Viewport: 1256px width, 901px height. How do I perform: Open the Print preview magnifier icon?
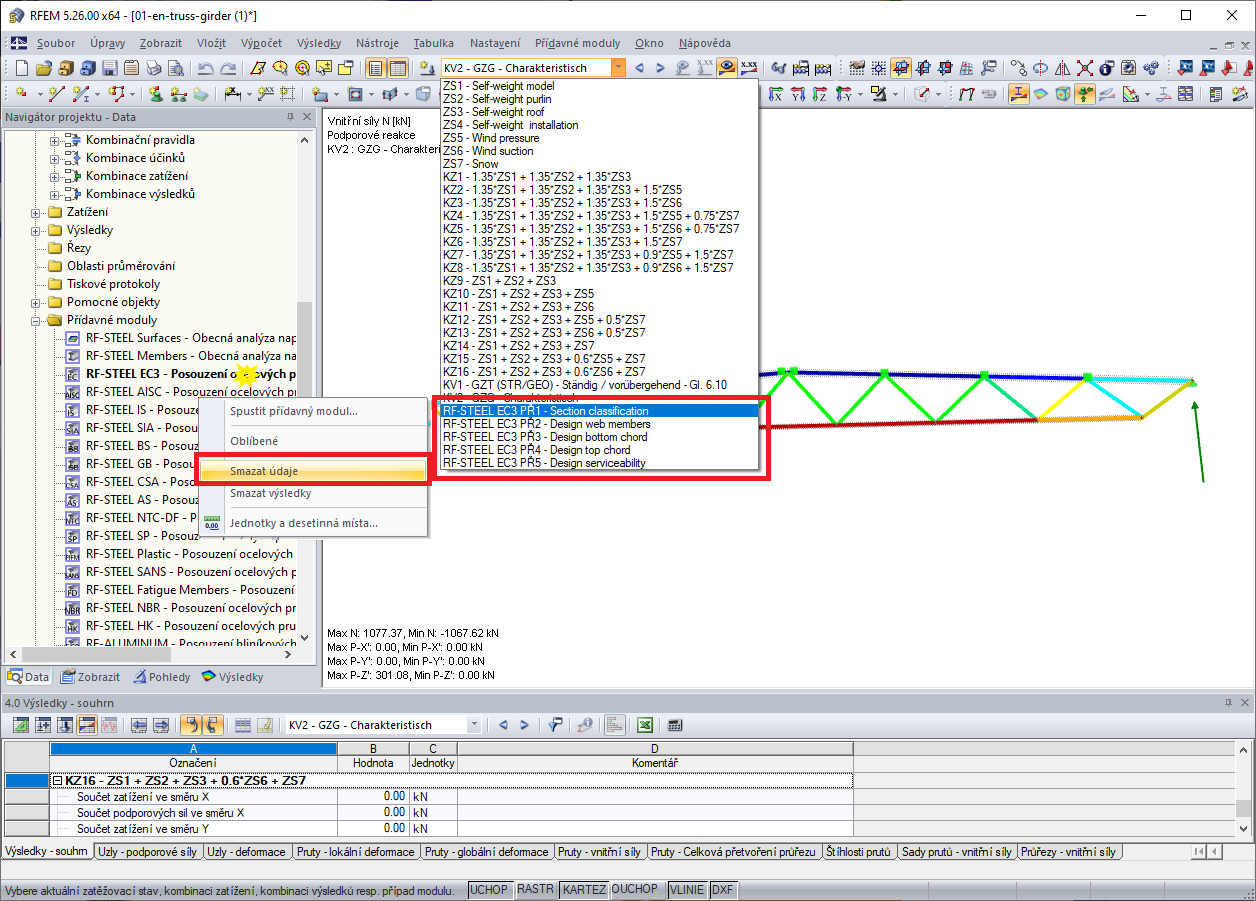(x=176, y=68)
